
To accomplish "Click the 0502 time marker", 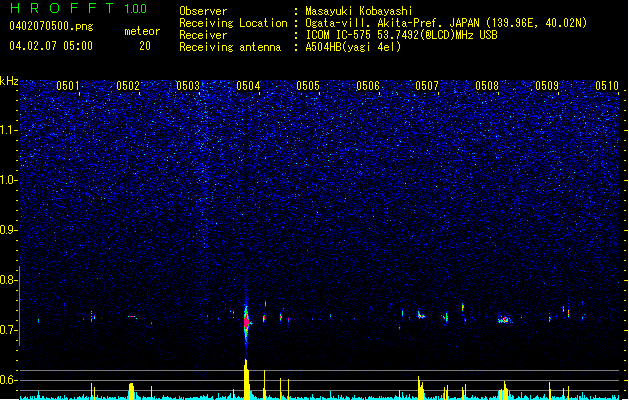I will tap(128, 86).
